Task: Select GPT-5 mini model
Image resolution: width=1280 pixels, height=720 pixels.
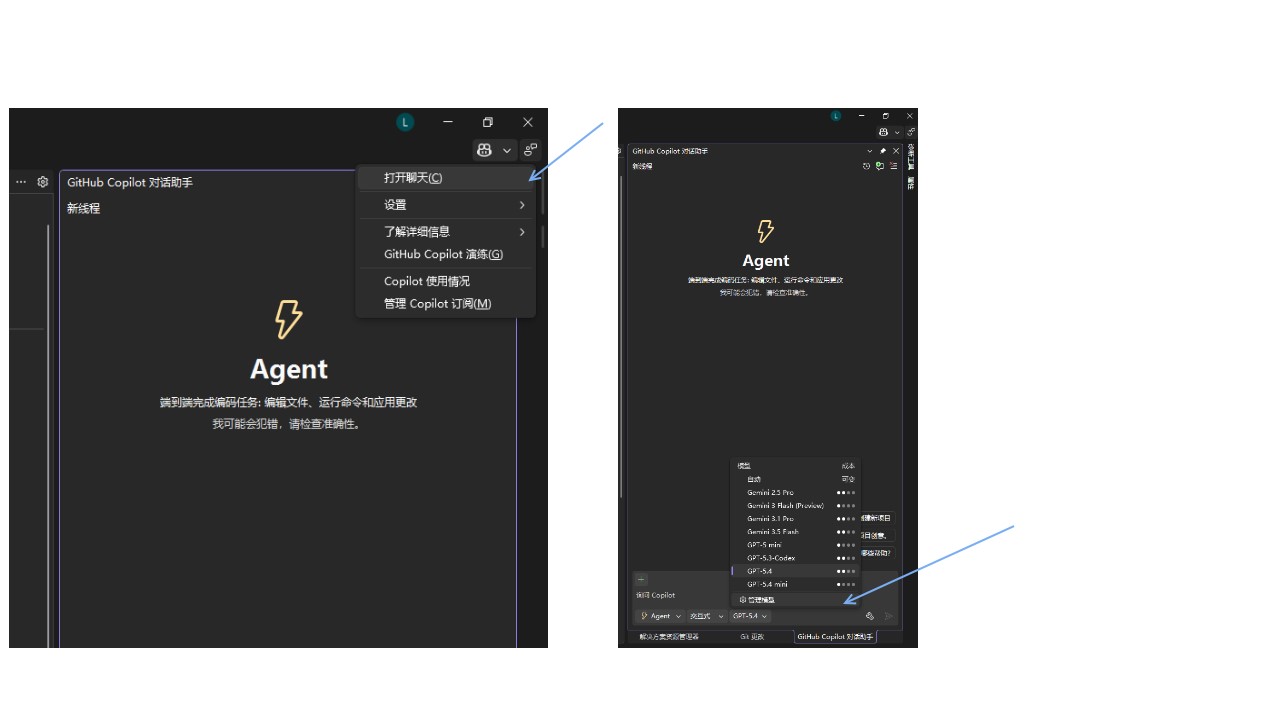Action: [x=796, y=545]
